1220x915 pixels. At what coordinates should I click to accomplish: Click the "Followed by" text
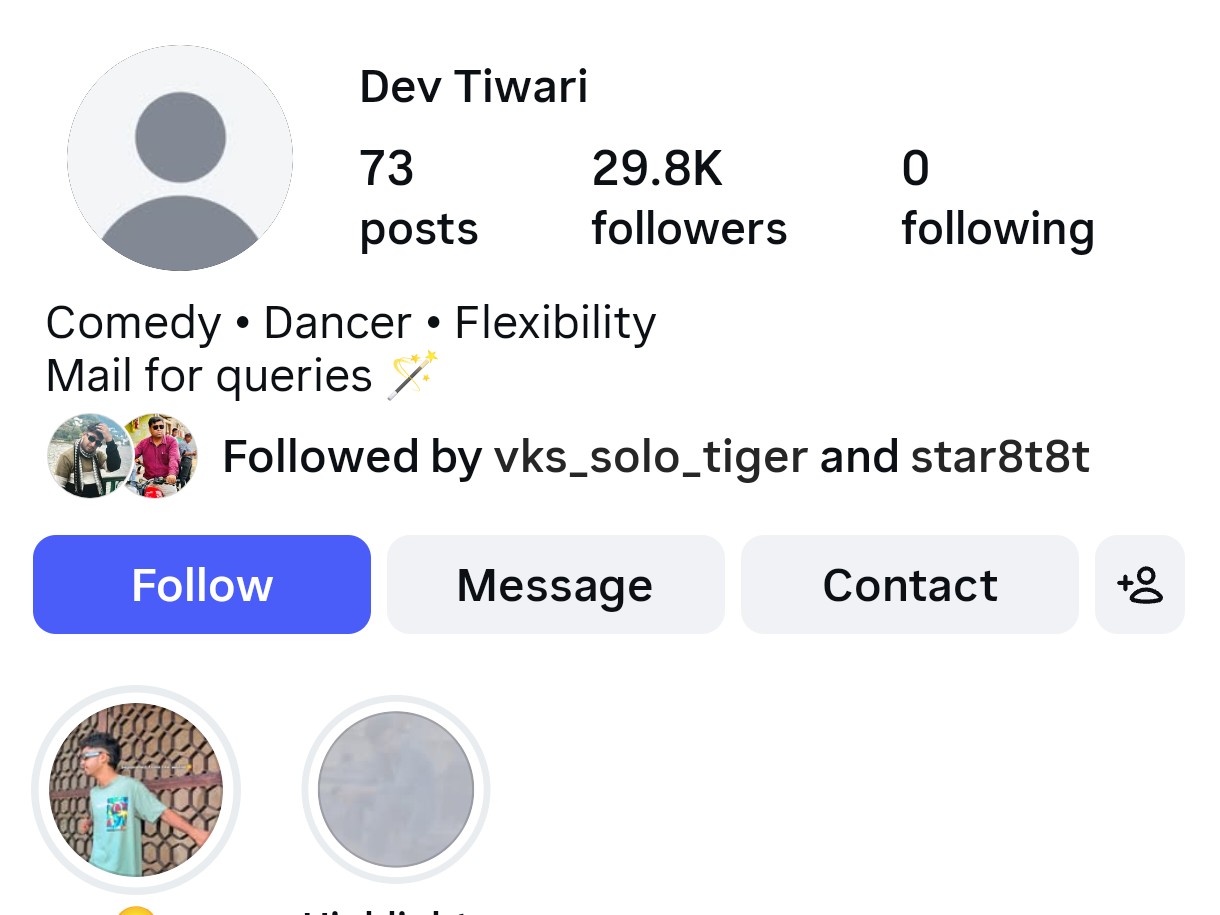pos(352,457)
